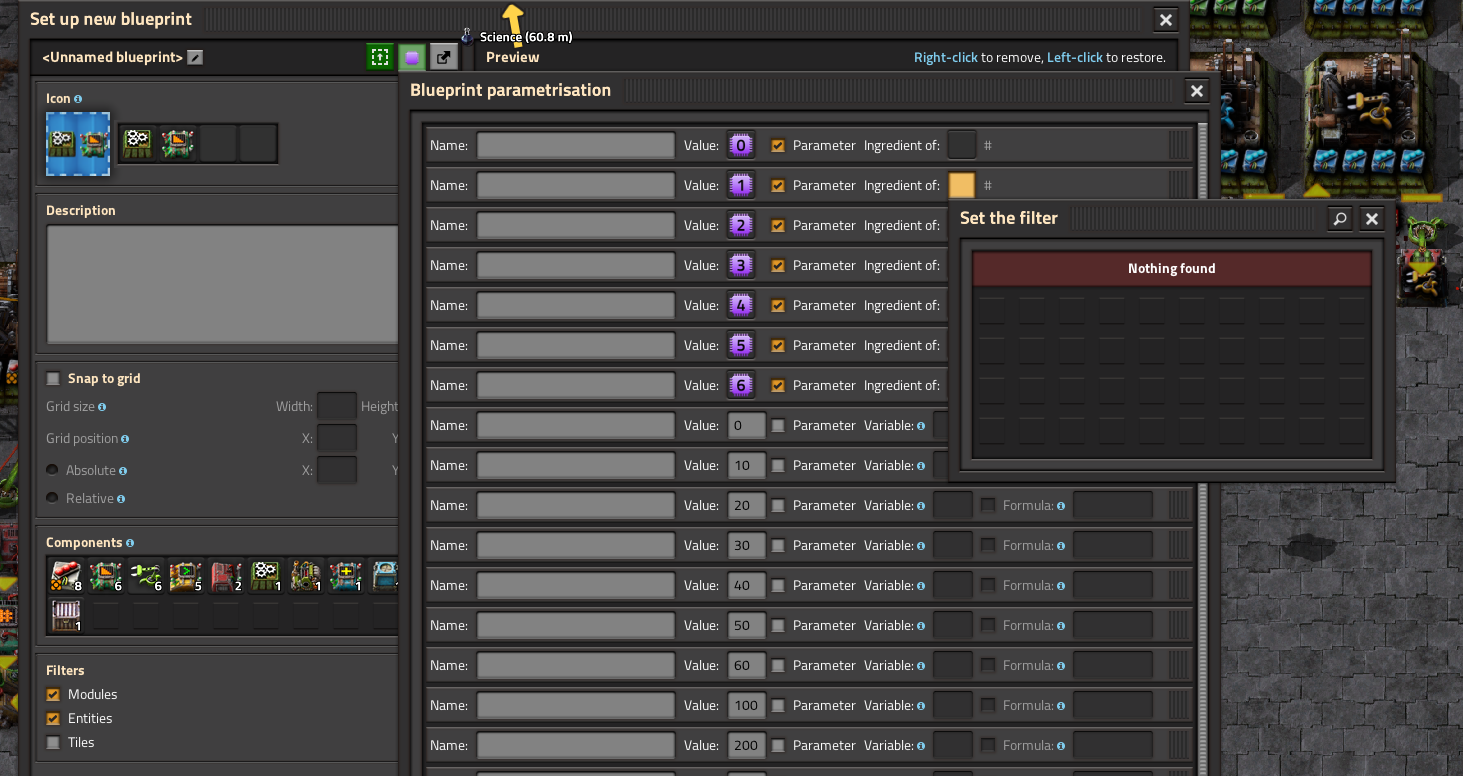Select the second icon slot with the selector combinator

pos(178,144)
